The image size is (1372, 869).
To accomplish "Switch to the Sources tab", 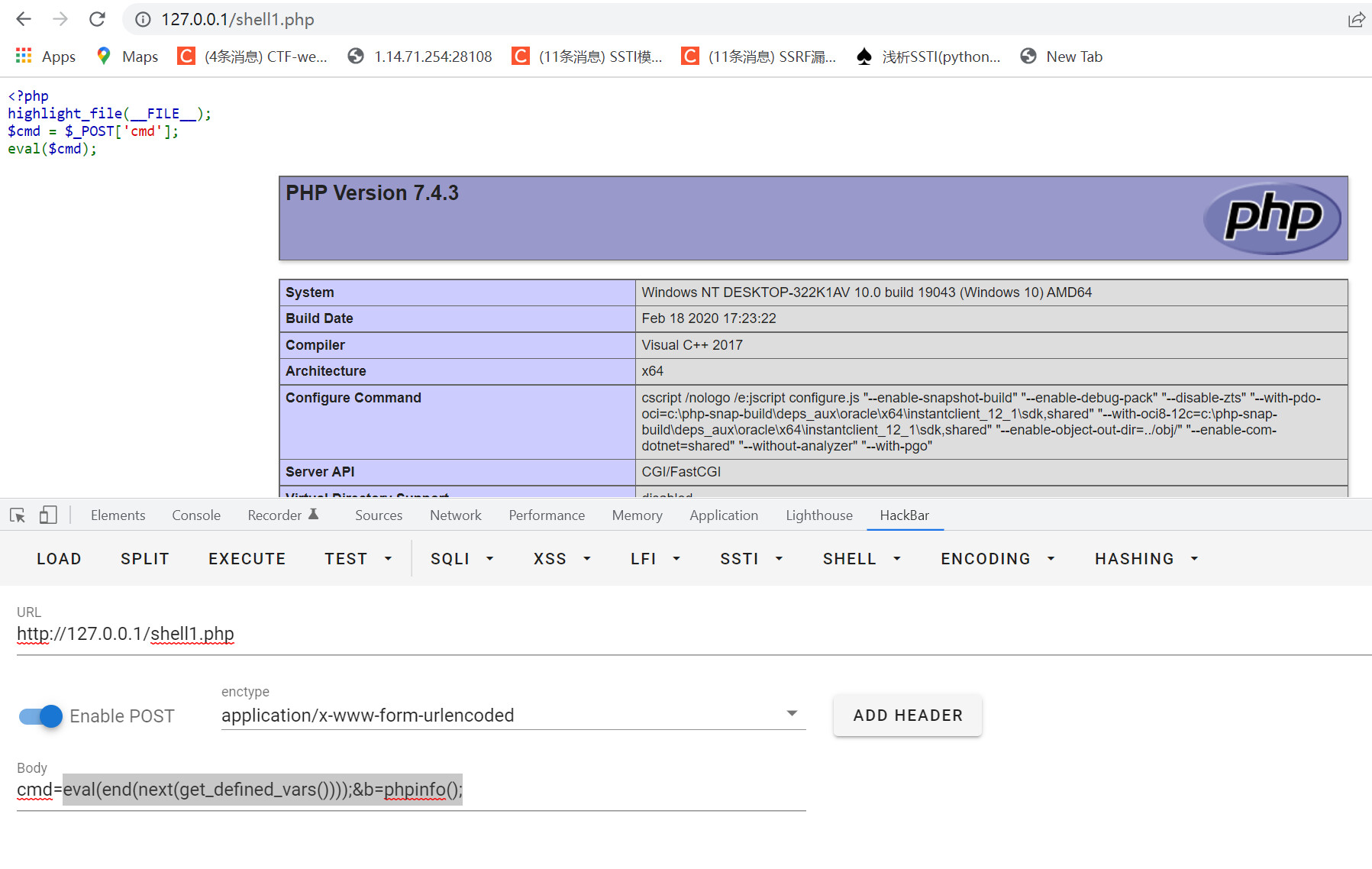I will pos(379,515).
